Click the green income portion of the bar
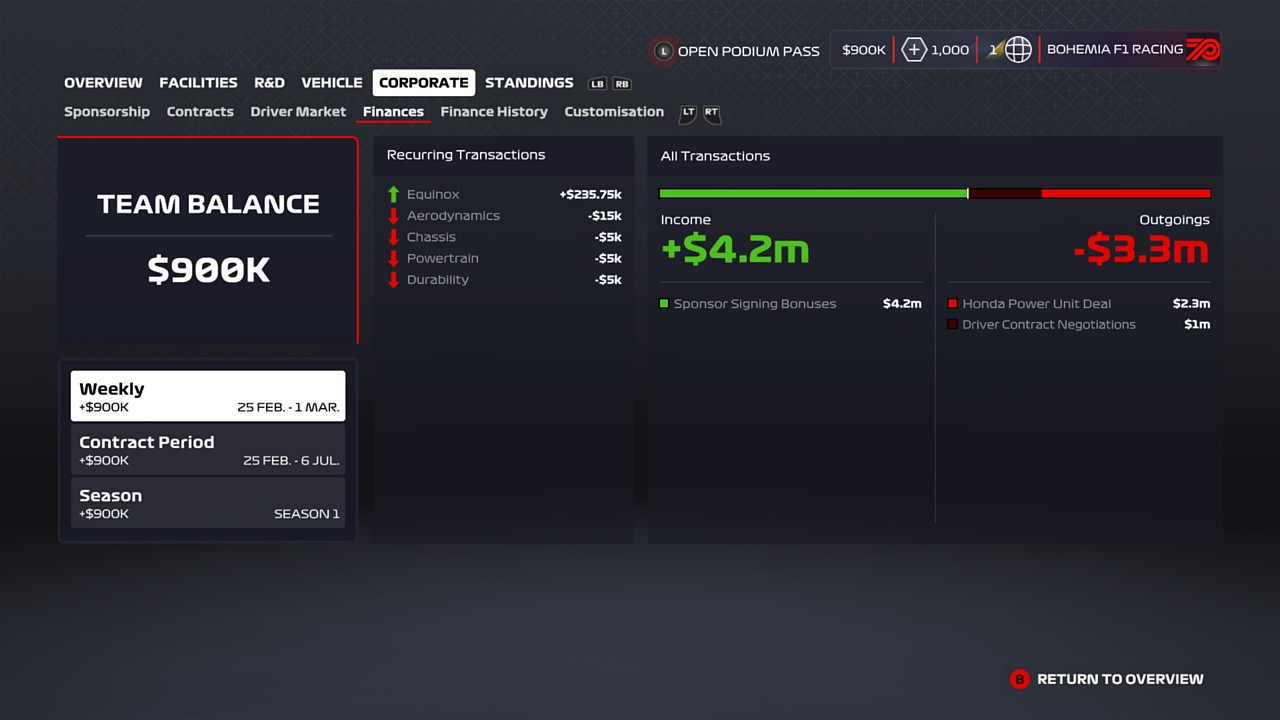1280x720 pixels. pos(812,193)
